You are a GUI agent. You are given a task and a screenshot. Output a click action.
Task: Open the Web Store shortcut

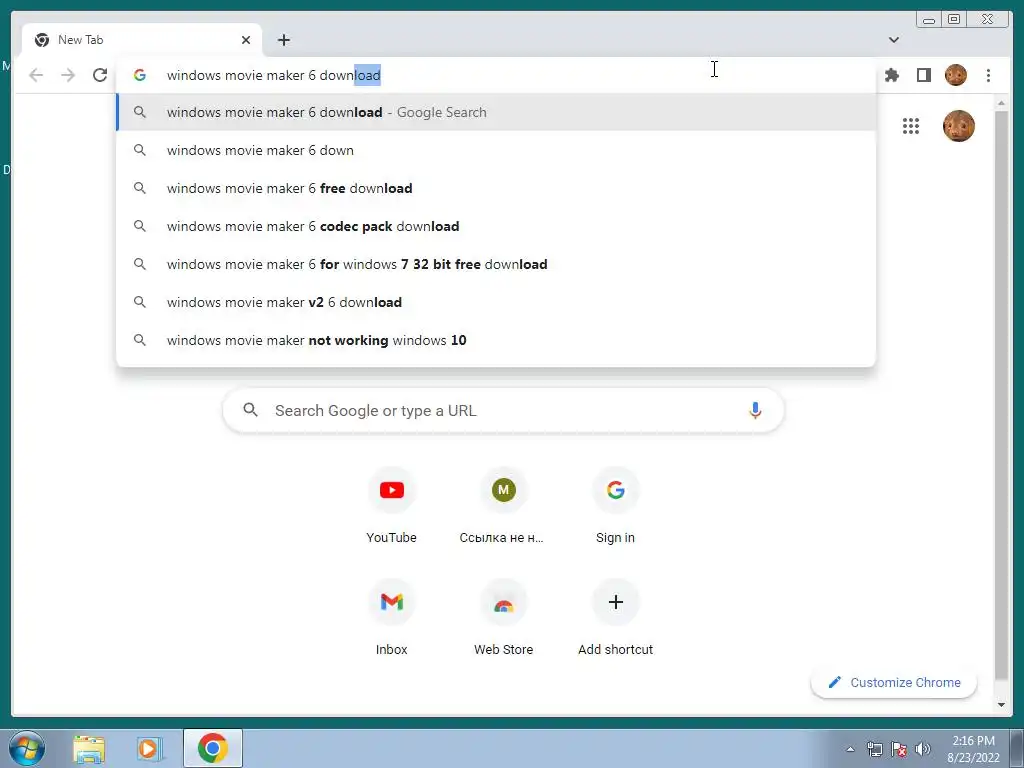click(503, 619)
